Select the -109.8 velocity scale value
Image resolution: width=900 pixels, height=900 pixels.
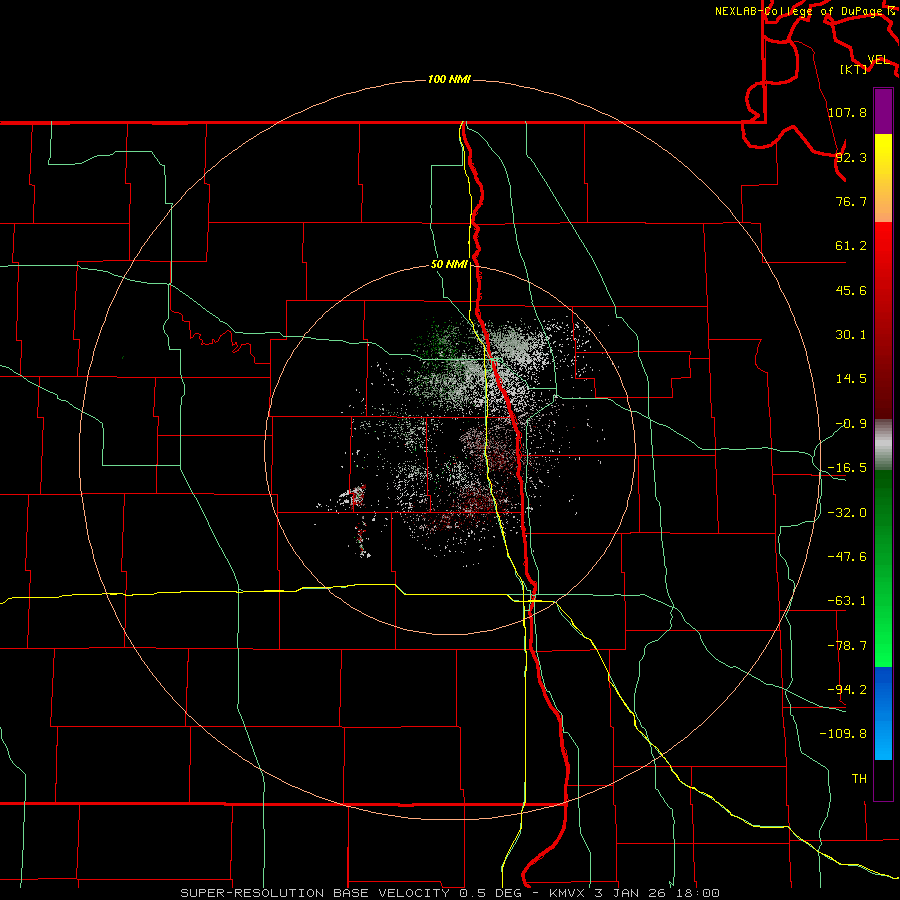(843, 734)
